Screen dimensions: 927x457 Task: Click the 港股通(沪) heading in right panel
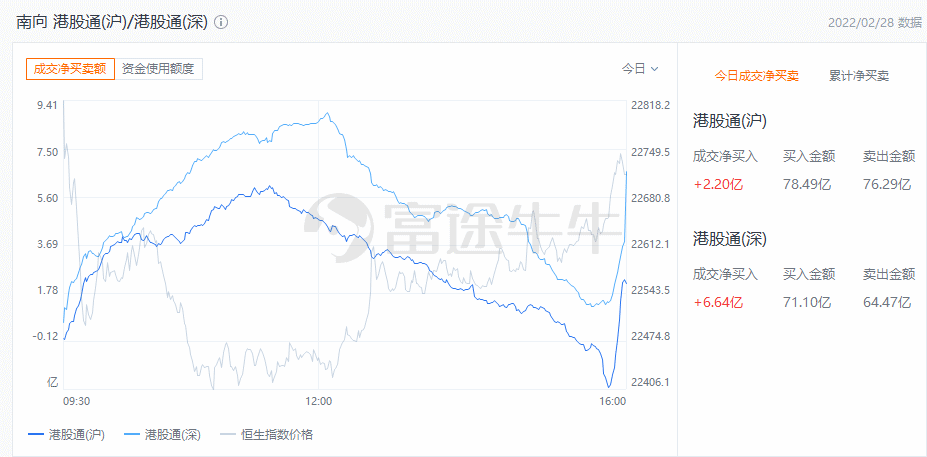pos(730,121)
